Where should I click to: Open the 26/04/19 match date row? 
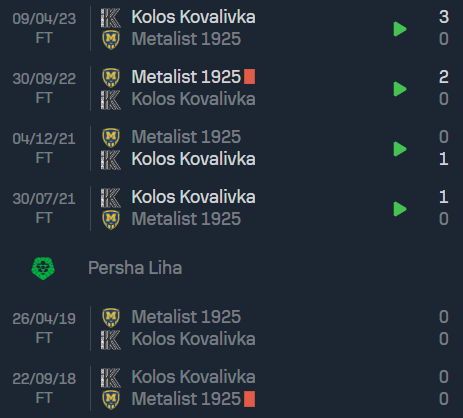(x=231, y=328)
